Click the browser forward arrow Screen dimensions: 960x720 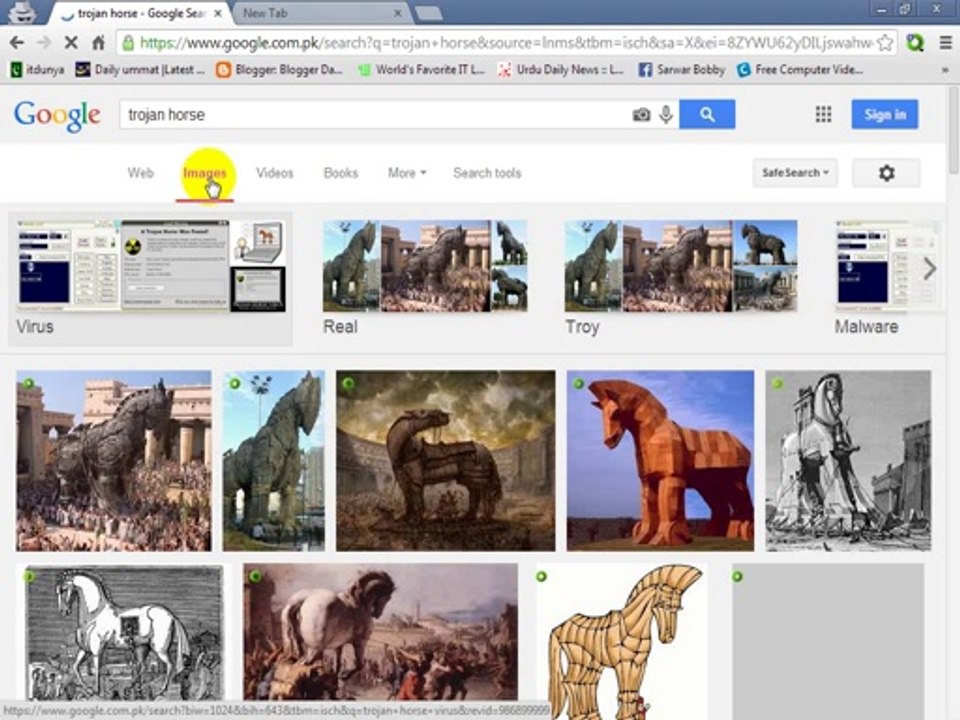[44, 42]
